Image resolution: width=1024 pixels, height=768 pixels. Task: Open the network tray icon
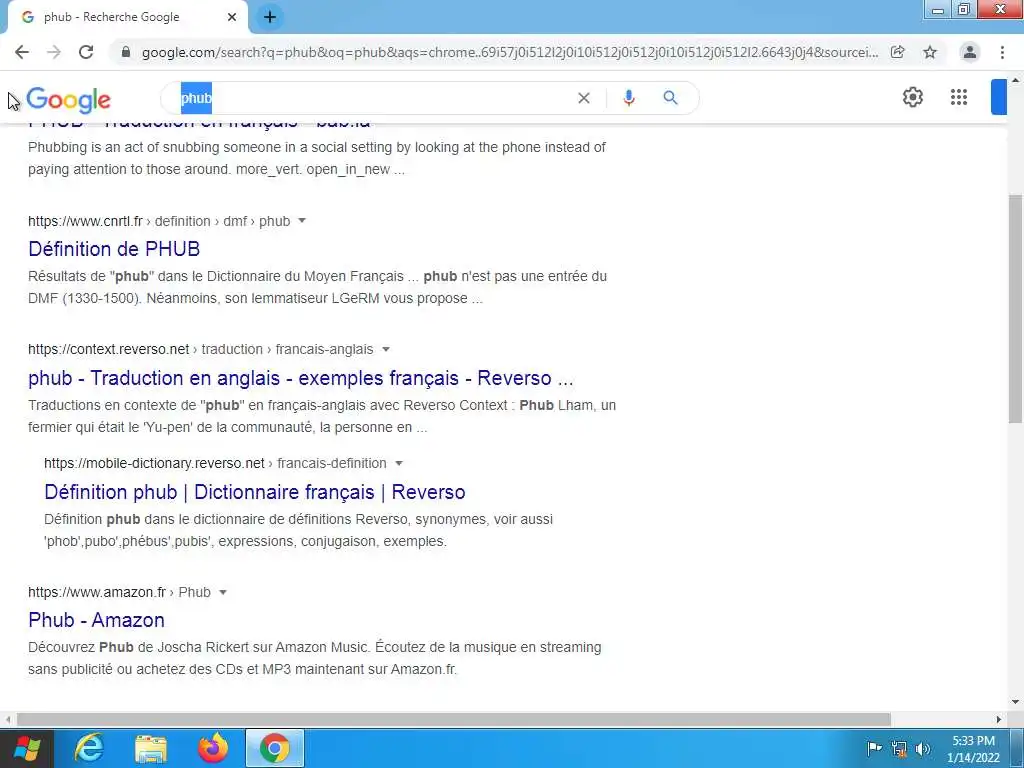pyautogui.click(x=899, y=748)
